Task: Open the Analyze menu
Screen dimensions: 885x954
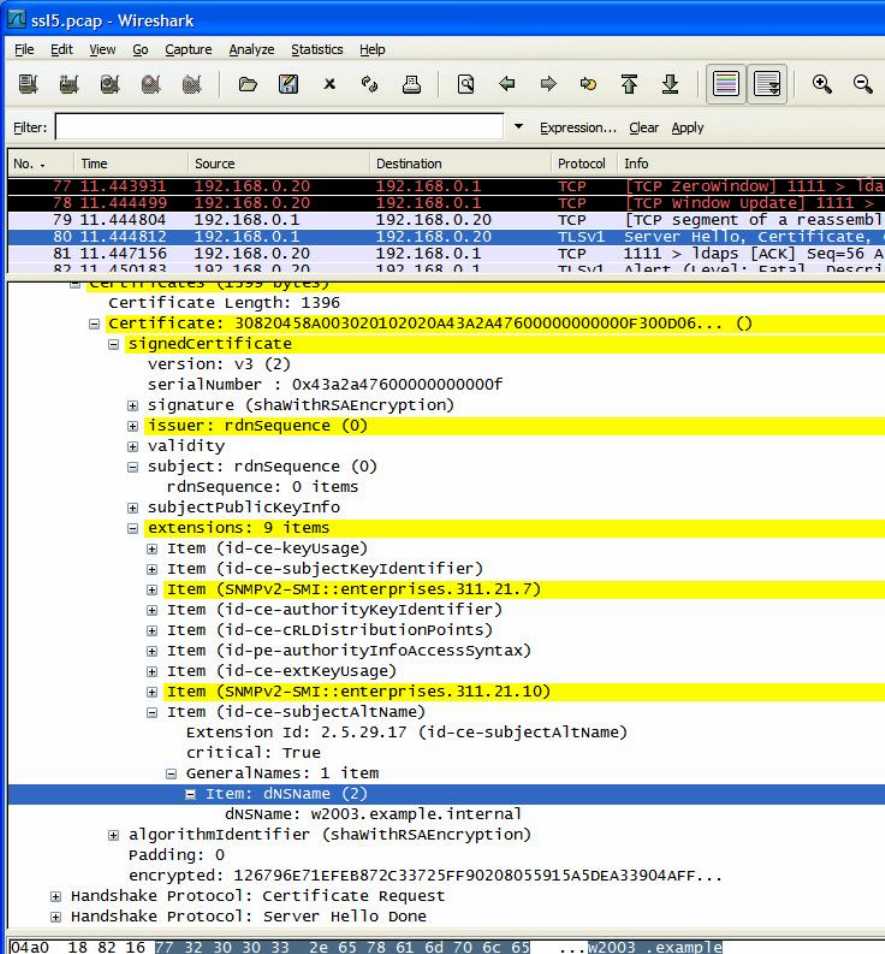Action: pos(251,49)
